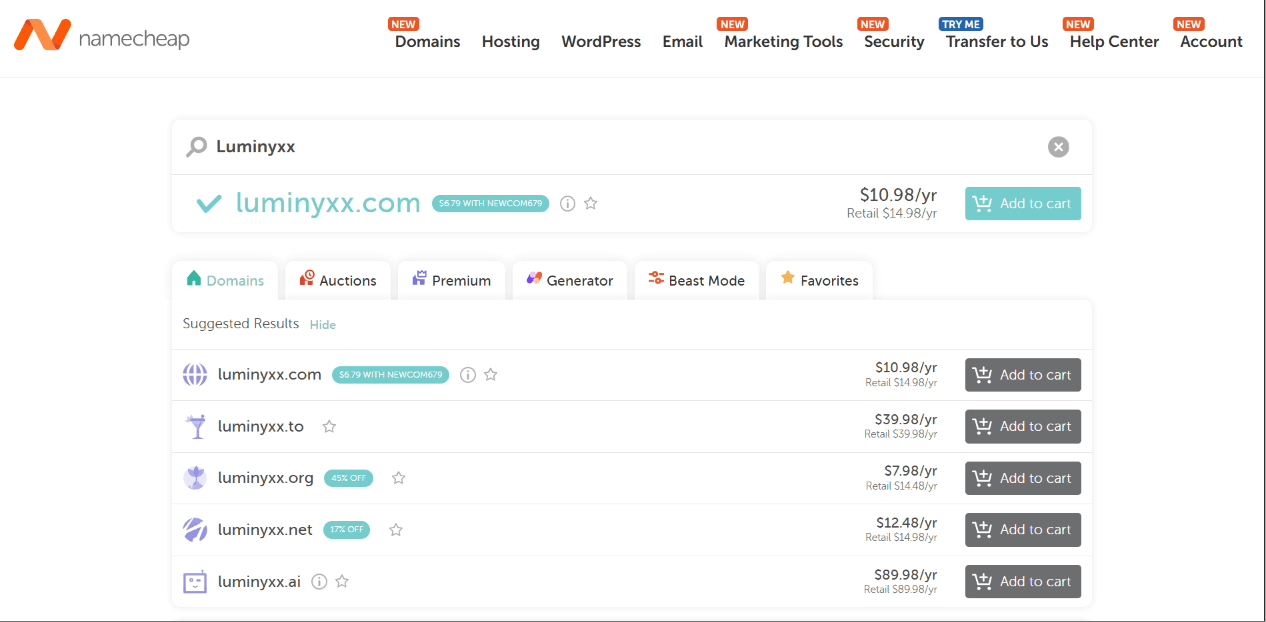Click the Namecheap logo
1266x622 pixels.
(101, 37)
